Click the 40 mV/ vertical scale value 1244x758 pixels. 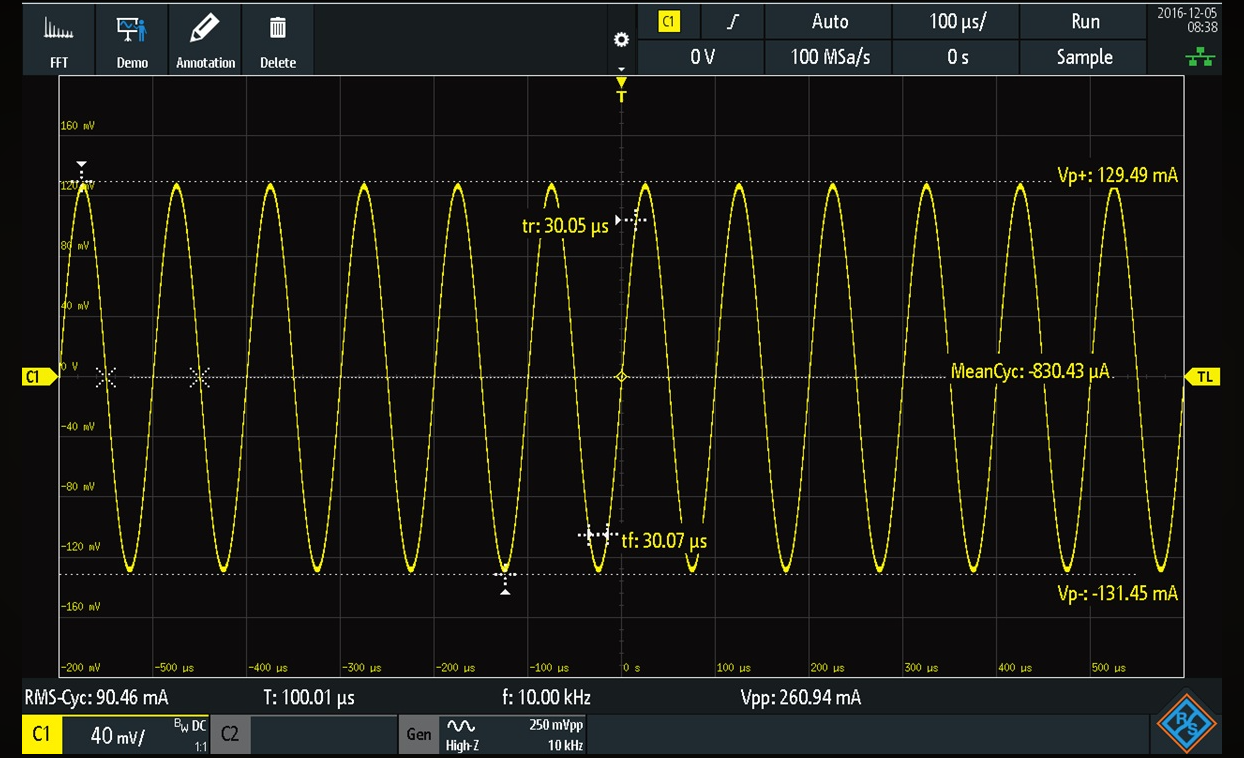pyautogui.click(x=117, y=736)
